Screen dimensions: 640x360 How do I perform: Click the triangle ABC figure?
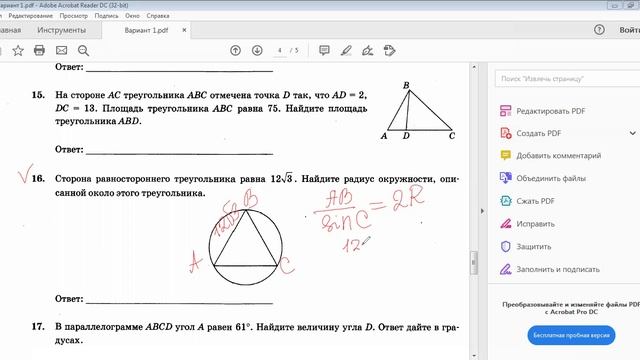[418, 111]
